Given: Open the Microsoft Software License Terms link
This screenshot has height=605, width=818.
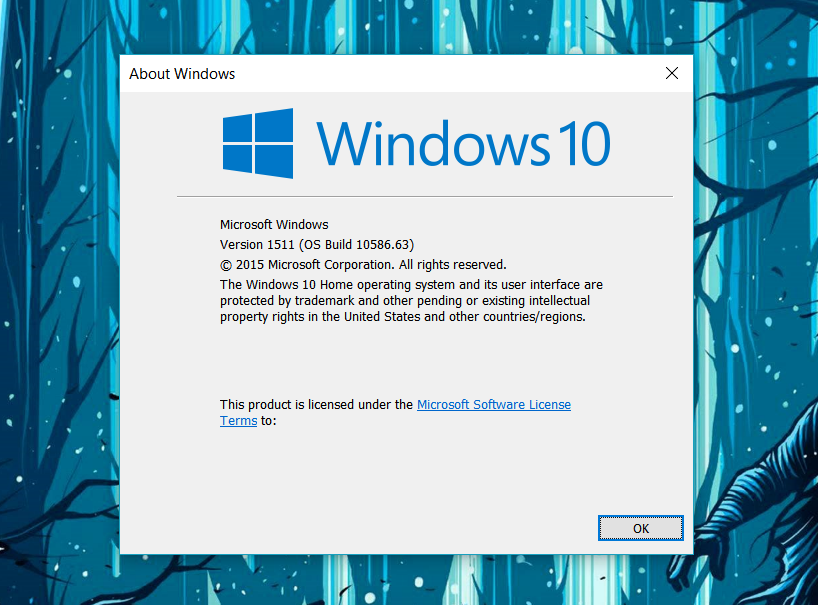Looking at the screenshot, I should [x=493, y=404].
